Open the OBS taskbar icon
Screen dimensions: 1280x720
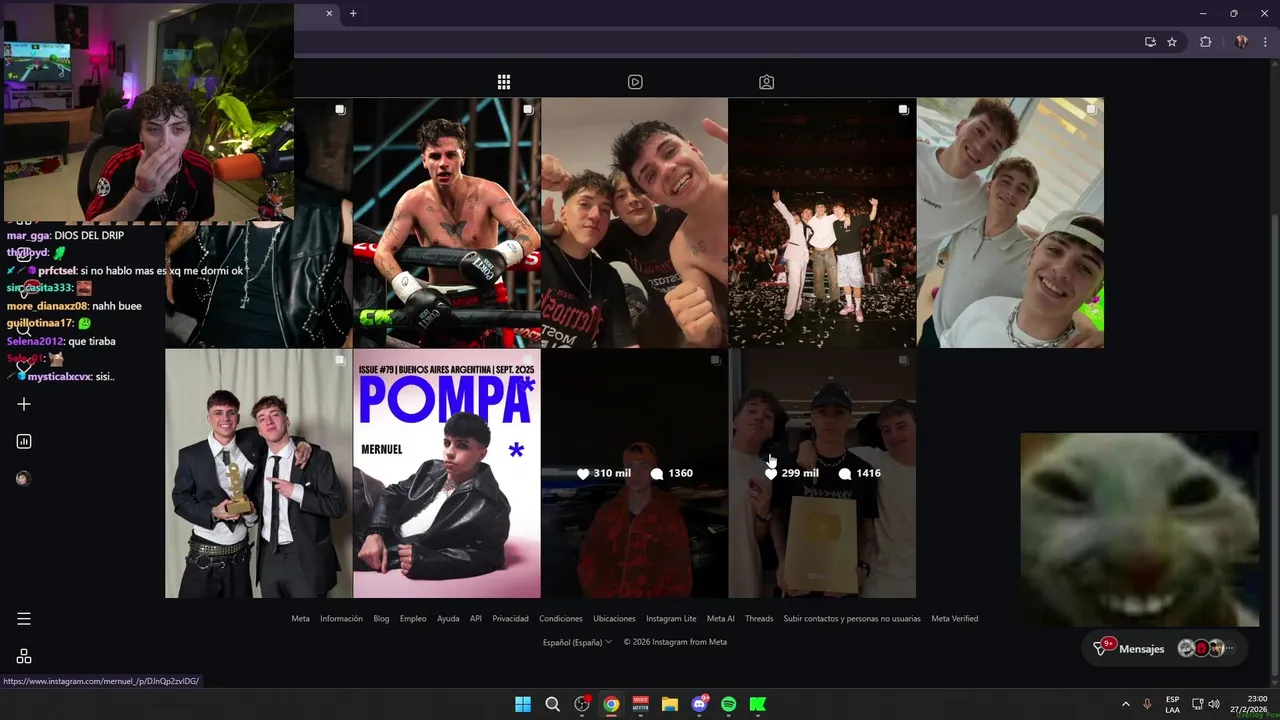tap(582, 704)
